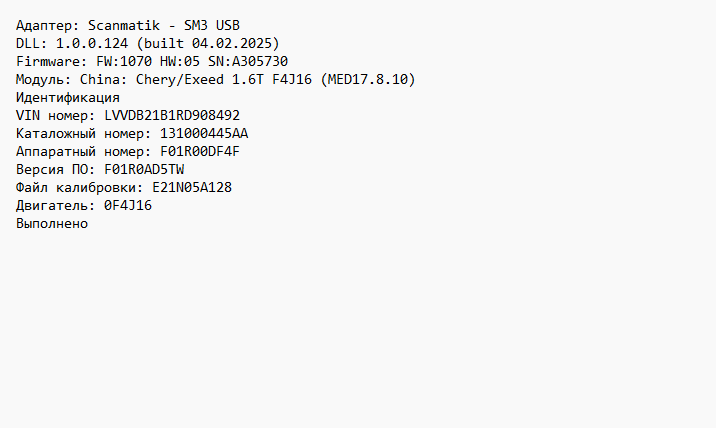The width and height of the screenshot is (716, 428).
Task: Select the catalog number 131000445AA
Action: click(204, 133)
